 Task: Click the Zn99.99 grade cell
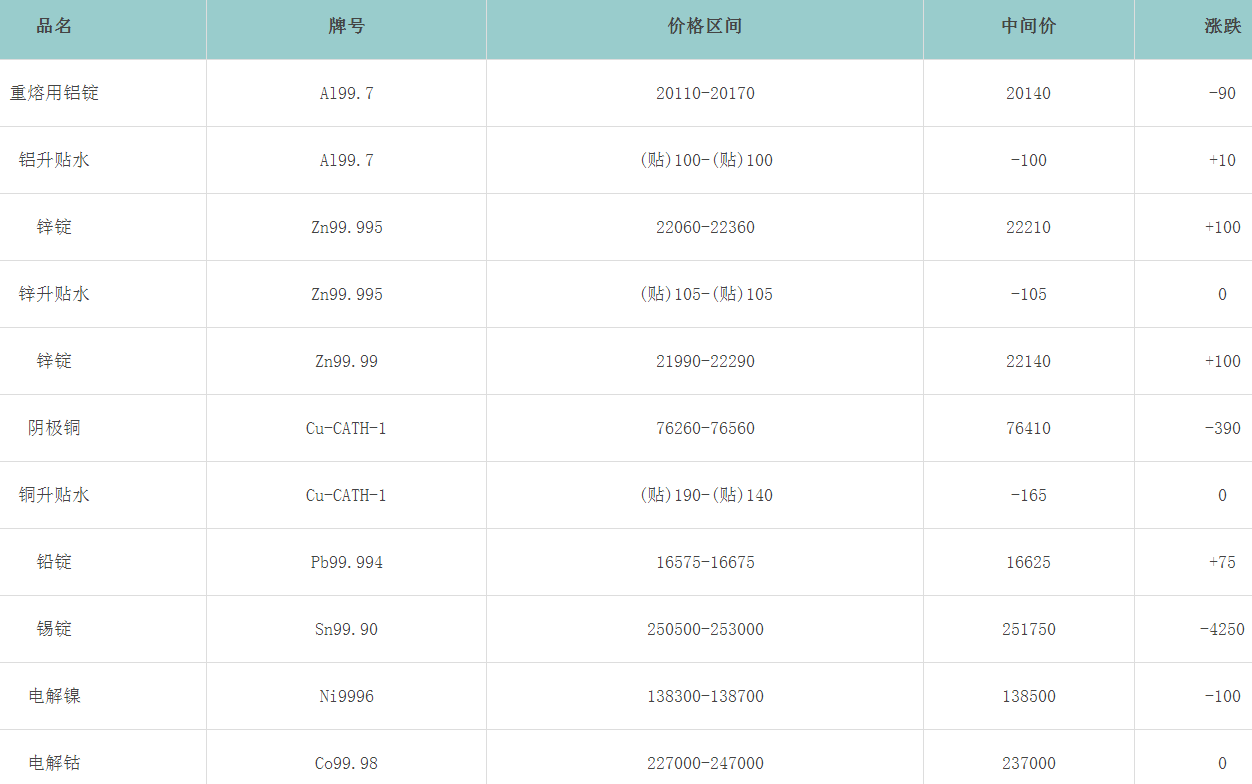pos(346,361)
